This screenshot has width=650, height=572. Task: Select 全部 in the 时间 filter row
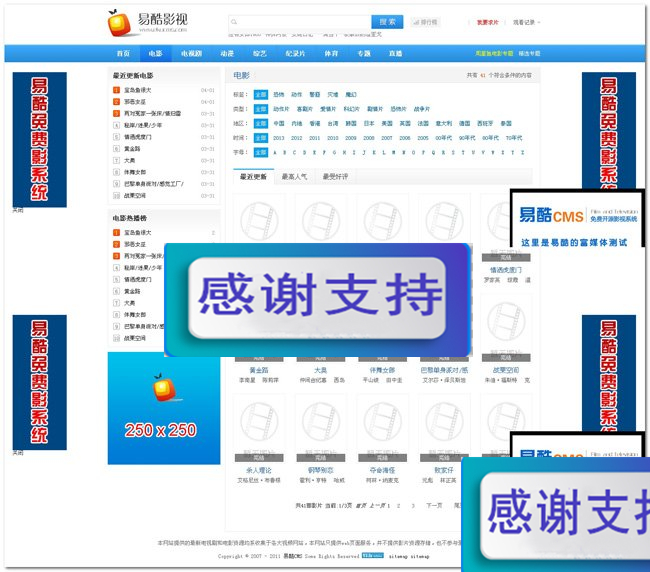261,138
